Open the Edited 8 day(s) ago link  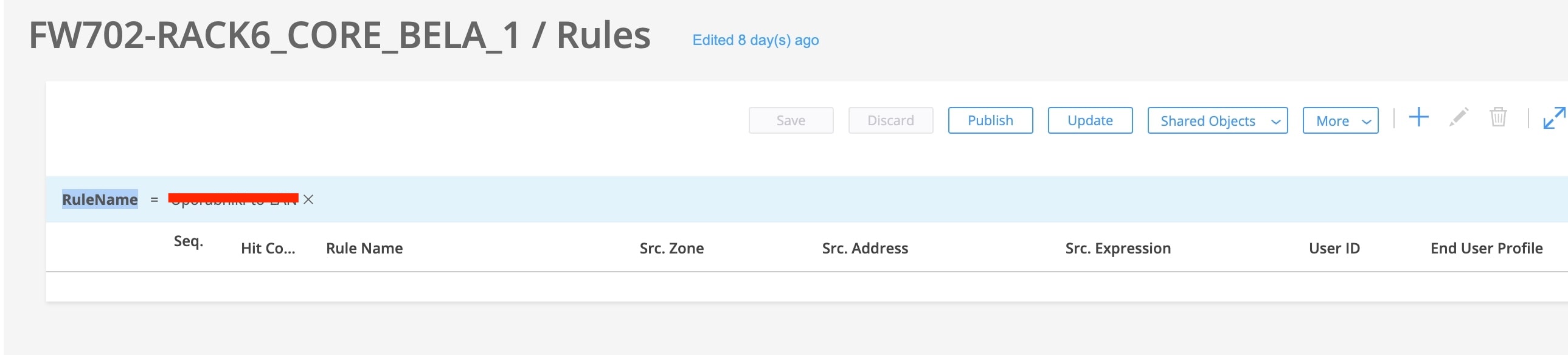coord(755,40)
